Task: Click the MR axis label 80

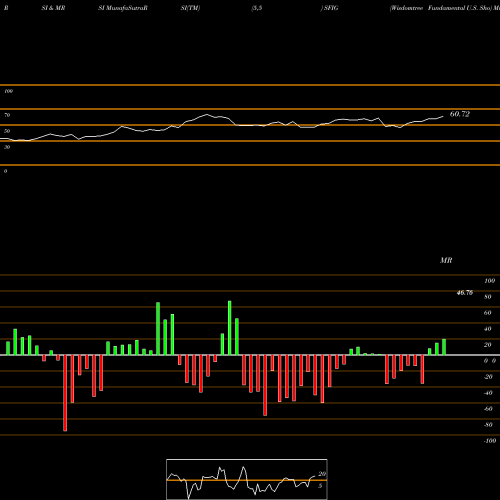Action: click(x=488, y=297)
